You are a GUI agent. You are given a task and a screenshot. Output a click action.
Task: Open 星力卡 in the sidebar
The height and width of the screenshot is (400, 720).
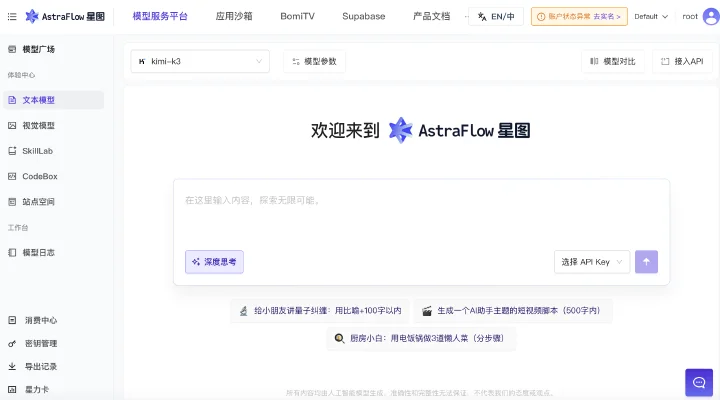[x=36, y=389]
